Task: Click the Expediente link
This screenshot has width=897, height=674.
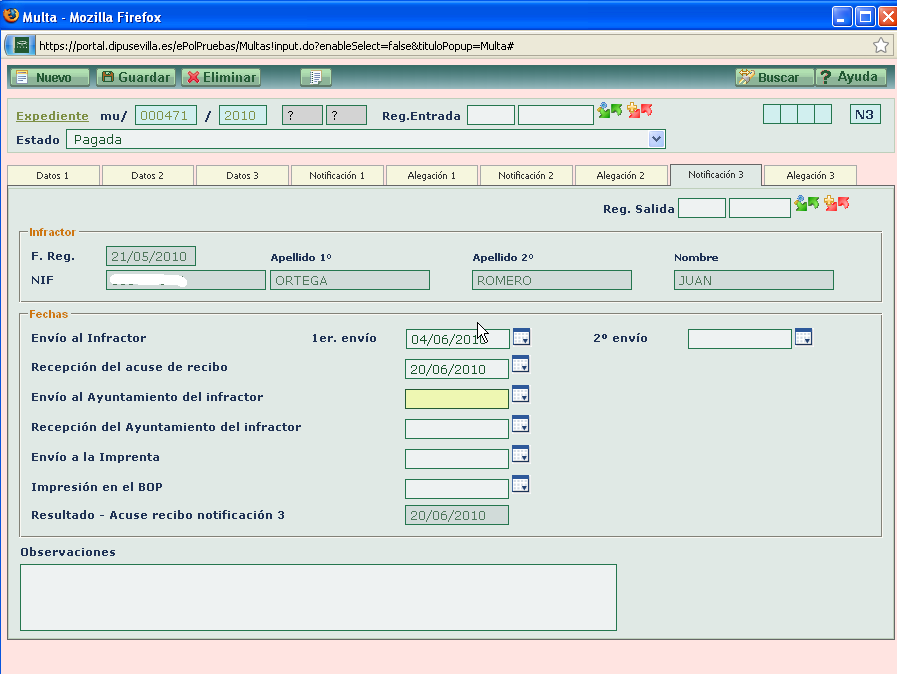Action: click(52, 116)
